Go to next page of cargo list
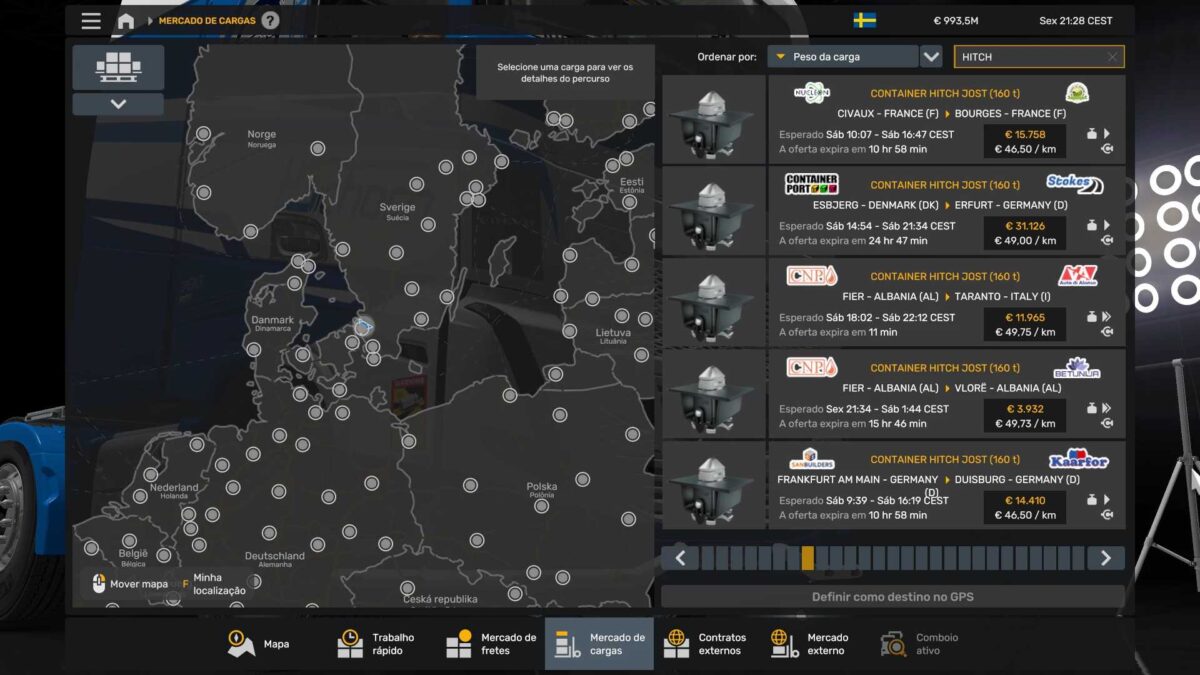 [1105, 558]
